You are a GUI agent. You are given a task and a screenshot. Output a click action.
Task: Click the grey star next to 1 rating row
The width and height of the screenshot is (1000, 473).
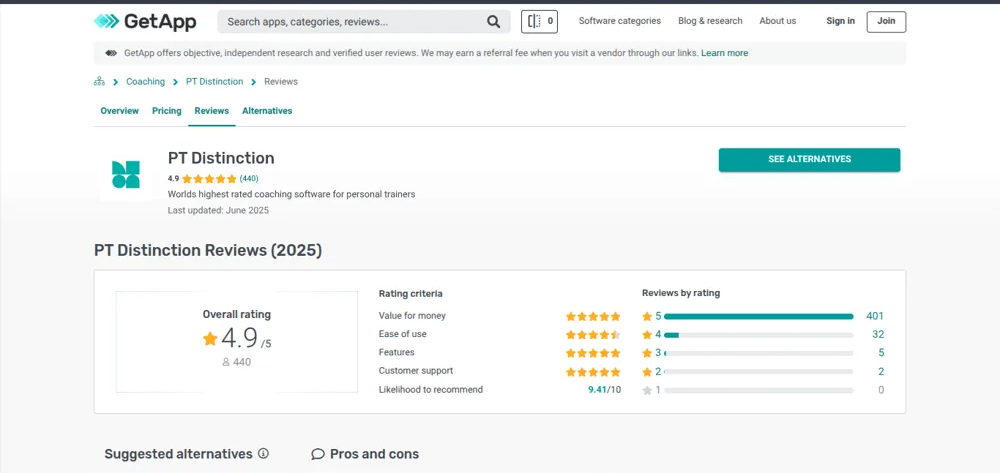click(x=647, y=390)
